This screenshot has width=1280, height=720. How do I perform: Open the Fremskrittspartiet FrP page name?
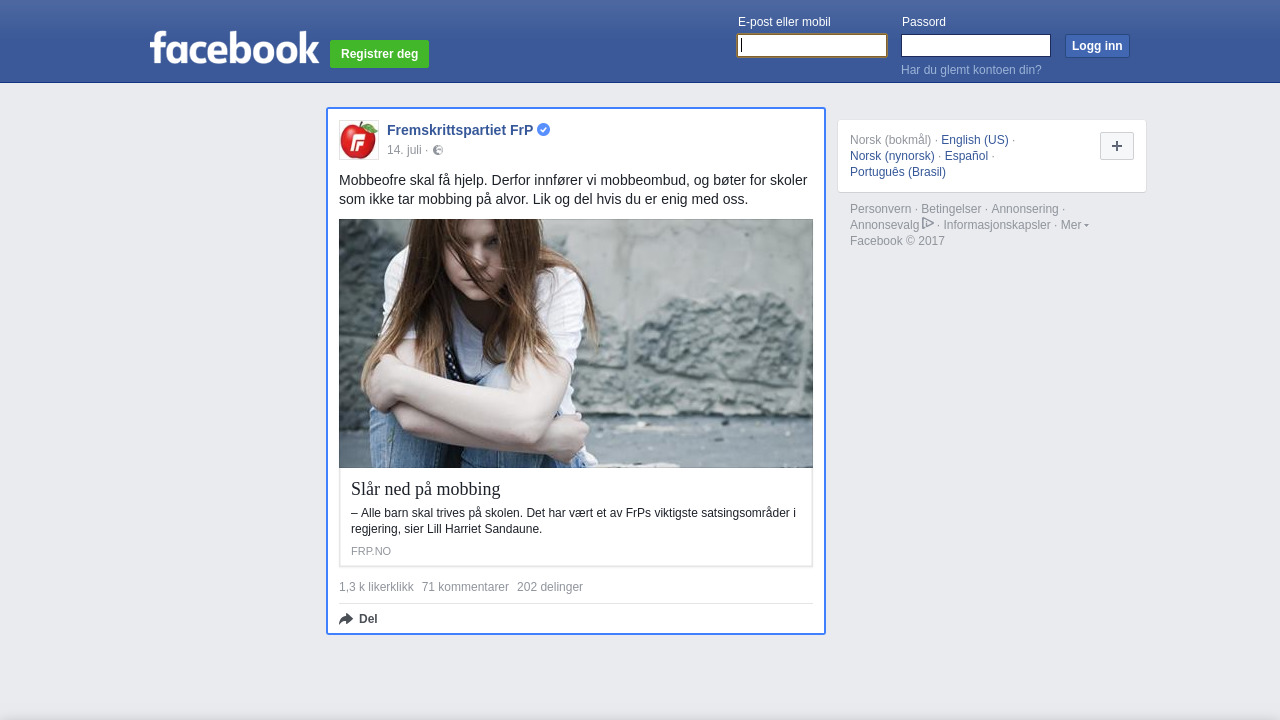[460, 130]
